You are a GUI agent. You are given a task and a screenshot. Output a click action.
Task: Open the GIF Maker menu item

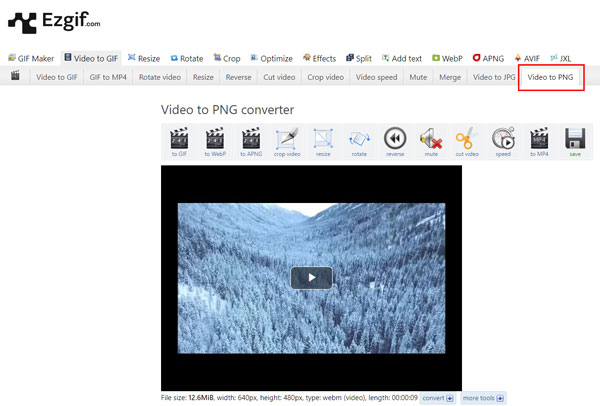click(31, 59)
